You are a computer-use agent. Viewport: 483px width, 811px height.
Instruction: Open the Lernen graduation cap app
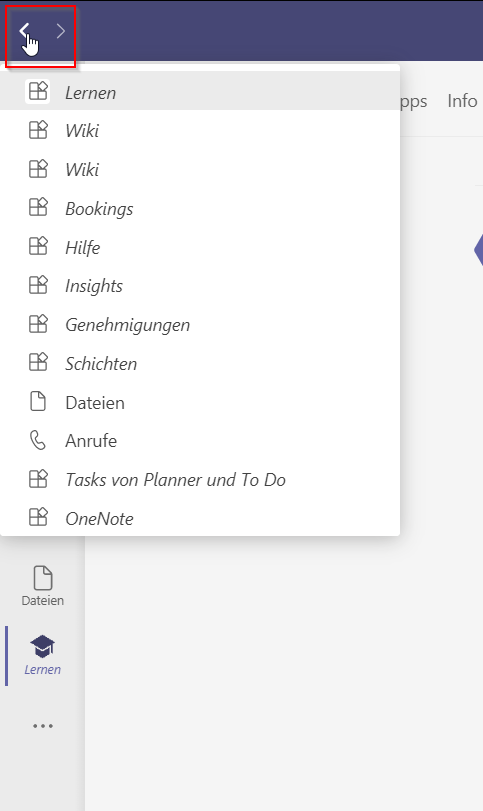coord(42,655)
